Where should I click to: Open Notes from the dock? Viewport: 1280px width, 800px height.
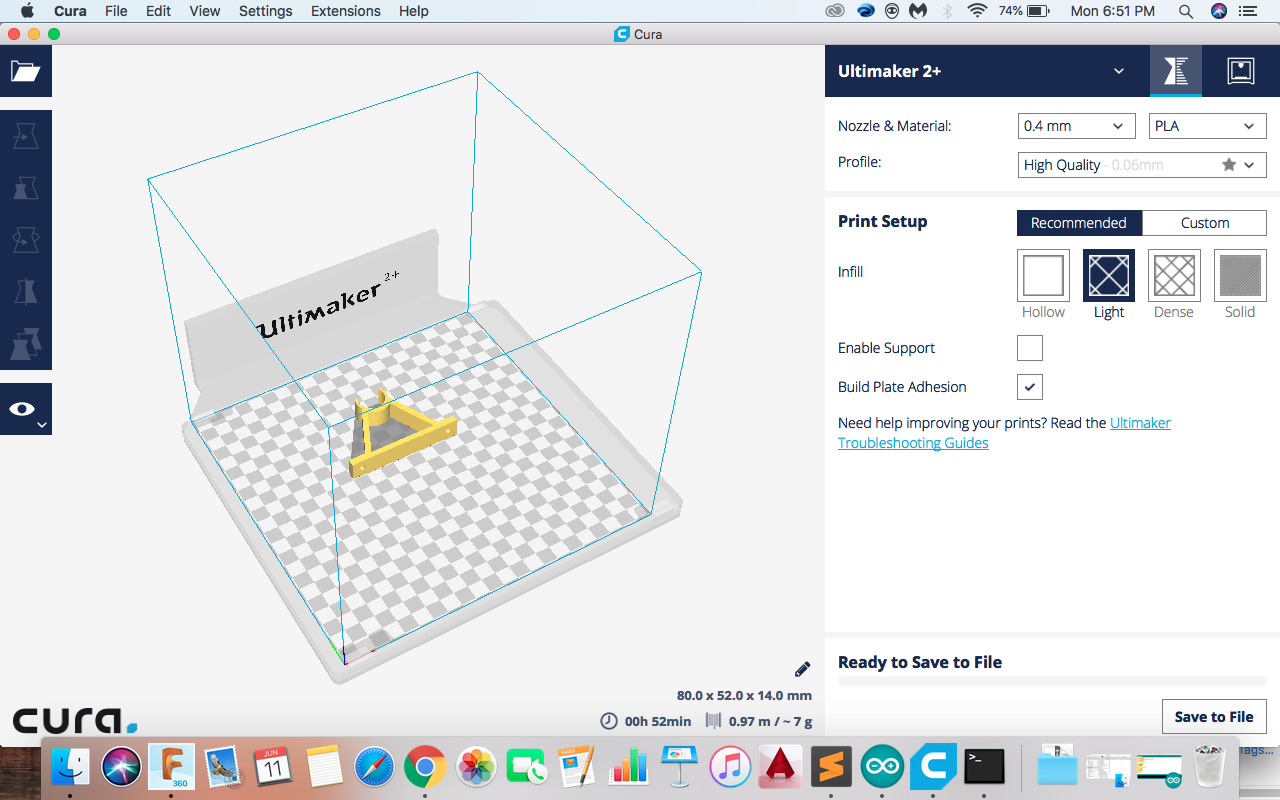[x=325, y=767]
